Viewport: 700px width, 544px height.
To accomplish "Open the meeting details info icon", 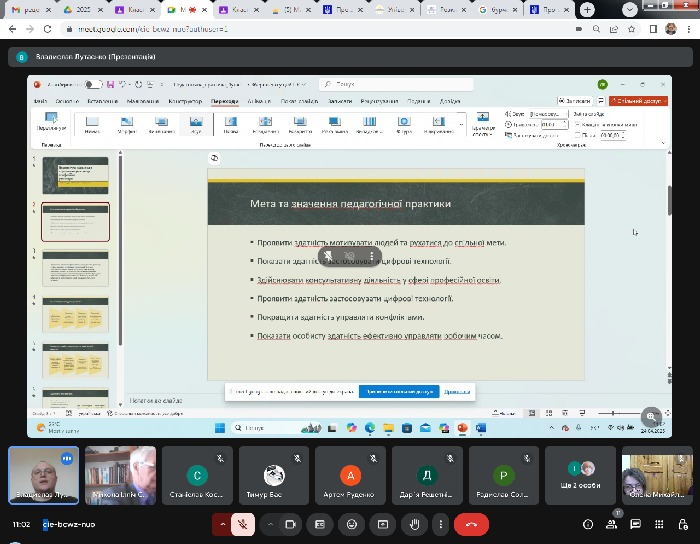I will (x=587, y=524).
